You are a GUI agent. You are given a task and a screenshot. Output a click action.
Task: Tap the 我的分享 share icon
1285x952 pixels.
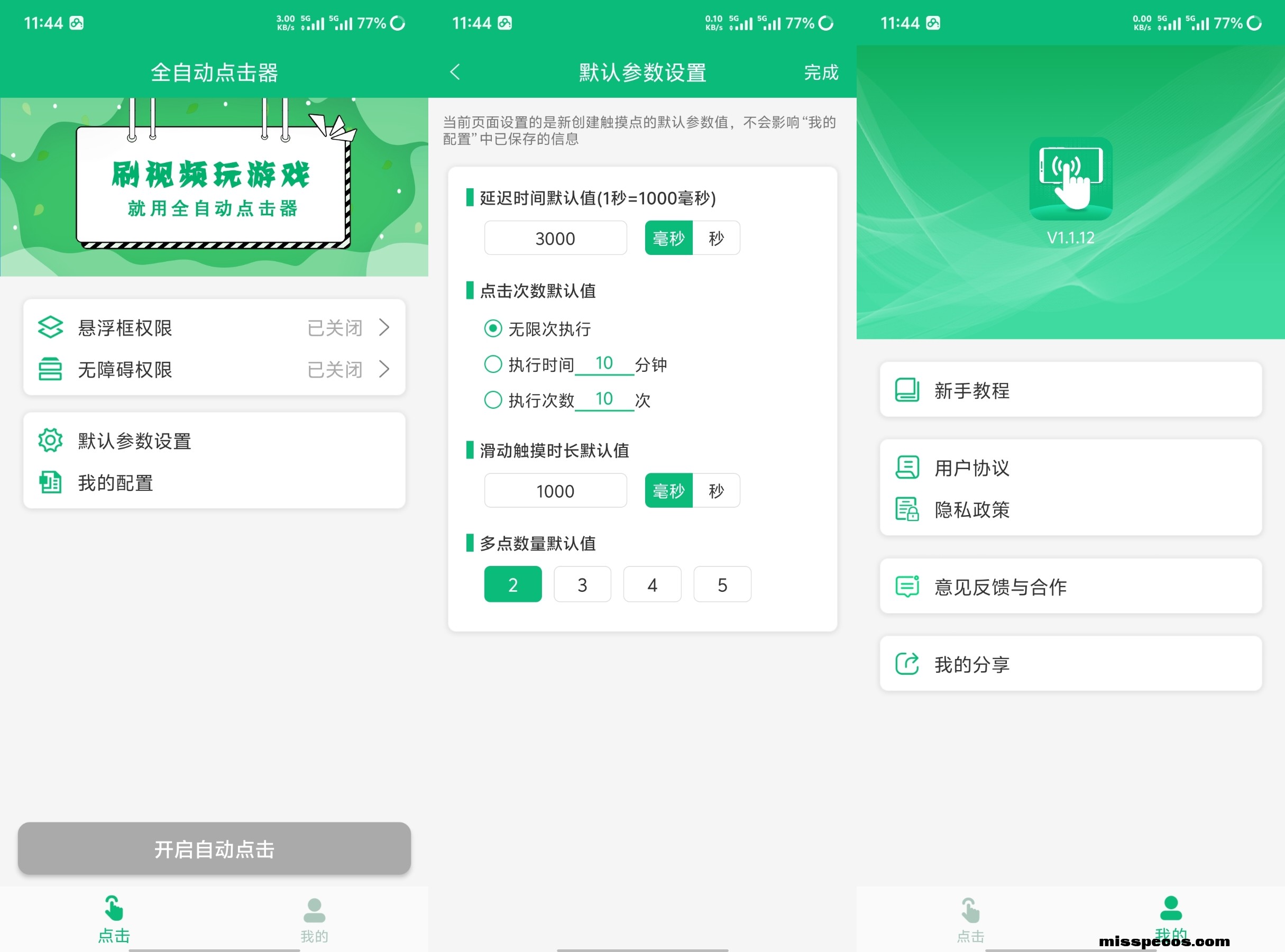(x=907, y=664)
